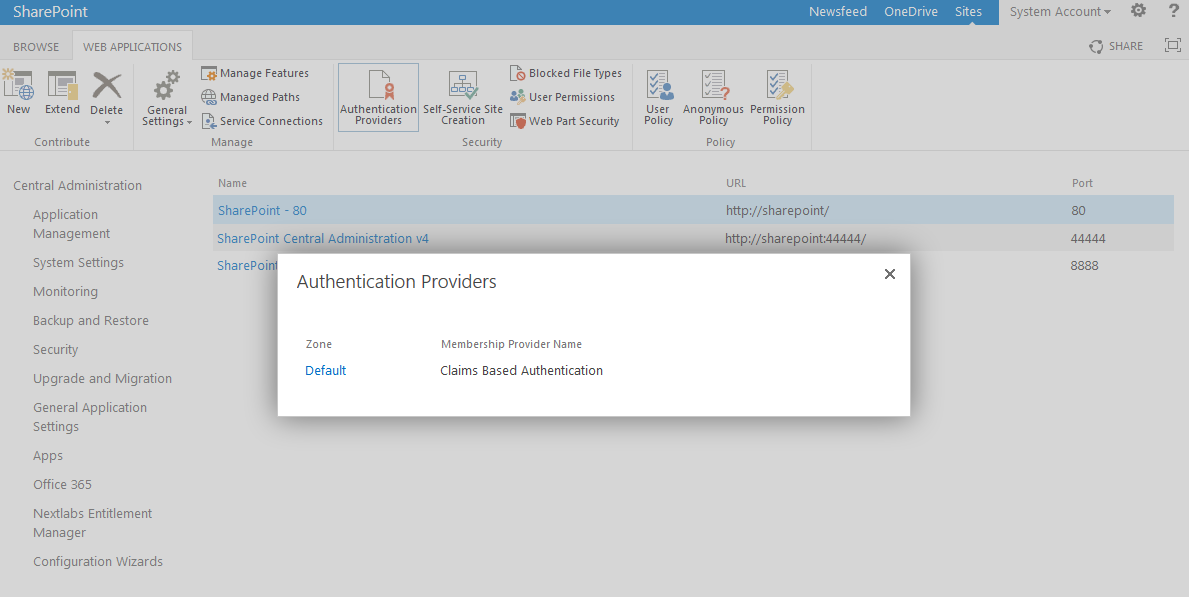
Task: Open Newsfeed in the top bar
Action: [x=838, y=11]
